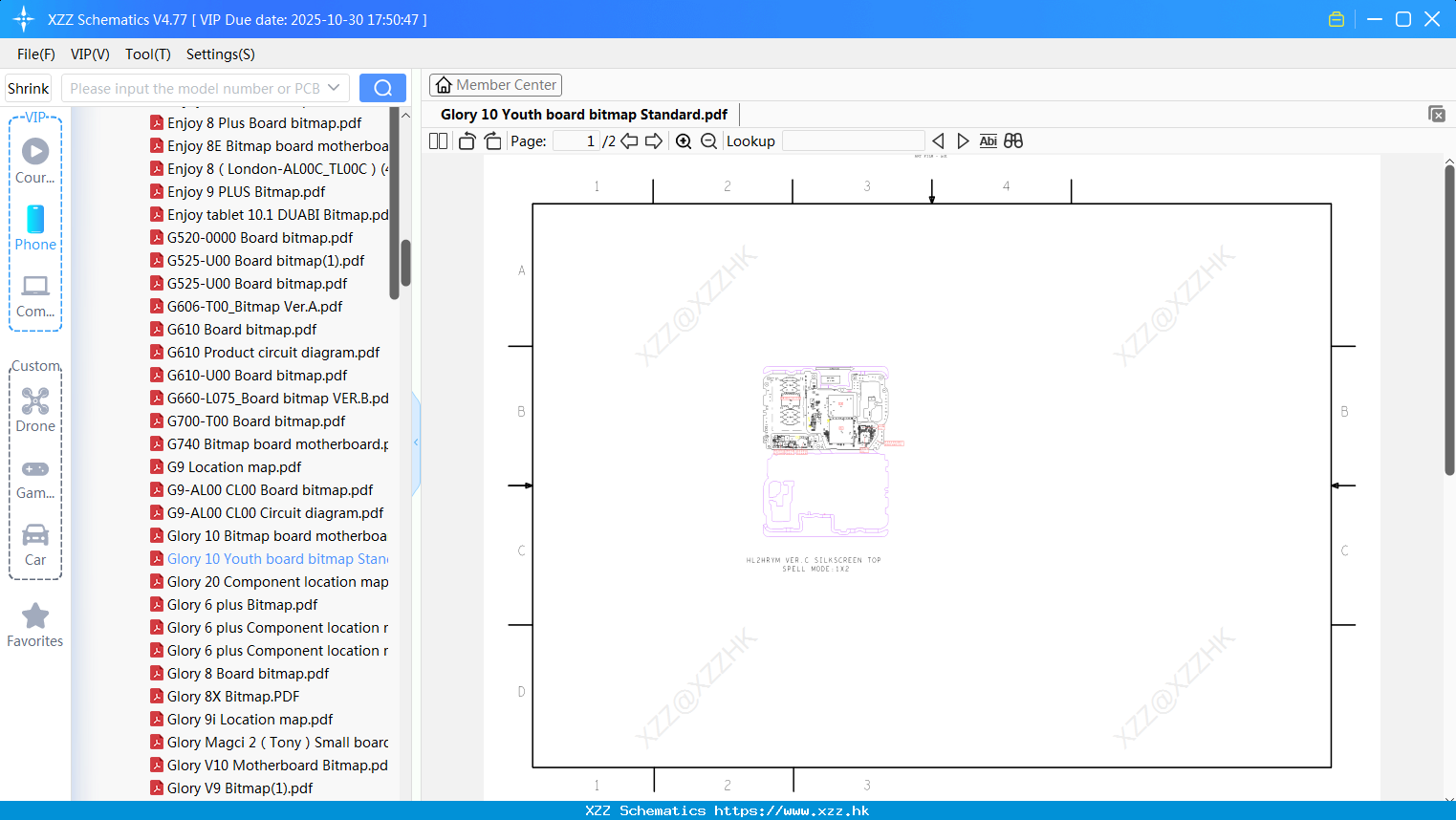Image resolution: width=1456 pixels, height=820 pixels.
Task: Find previous lookup match triangle
Action: pyautogui.click(x=938, y=140)
